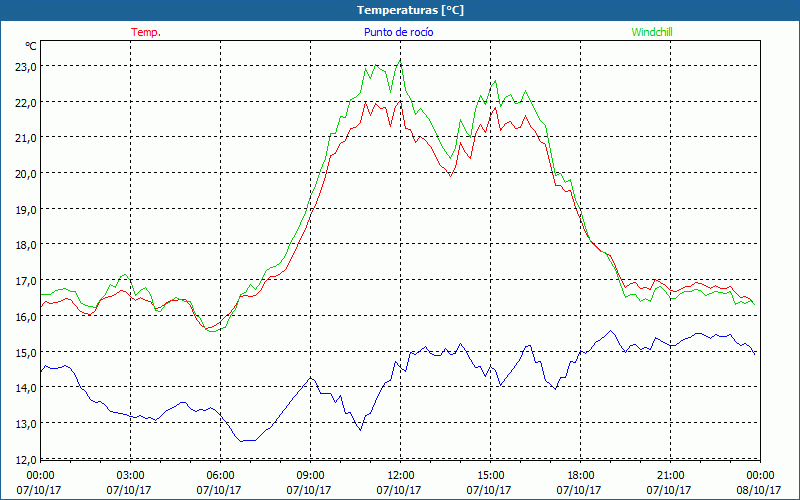800x500 pixels.
Task: Click the 21:00 time axis label
Action: [x=670, y=476]
